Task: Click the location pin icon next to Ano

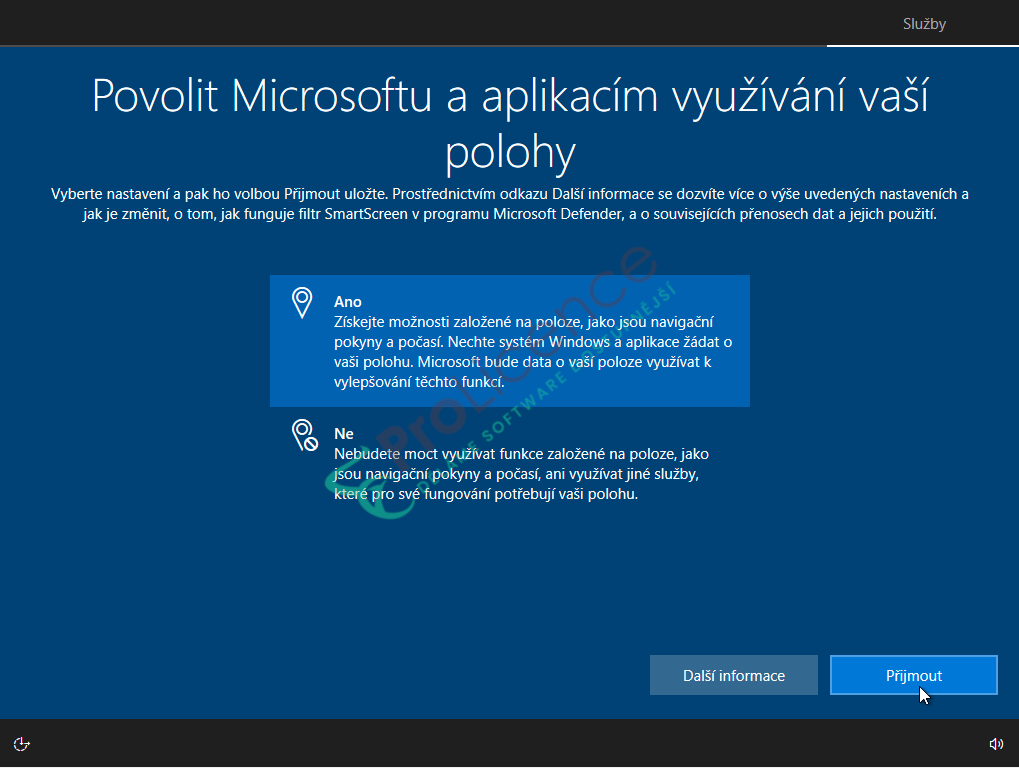Action: [x=302, y=303]
